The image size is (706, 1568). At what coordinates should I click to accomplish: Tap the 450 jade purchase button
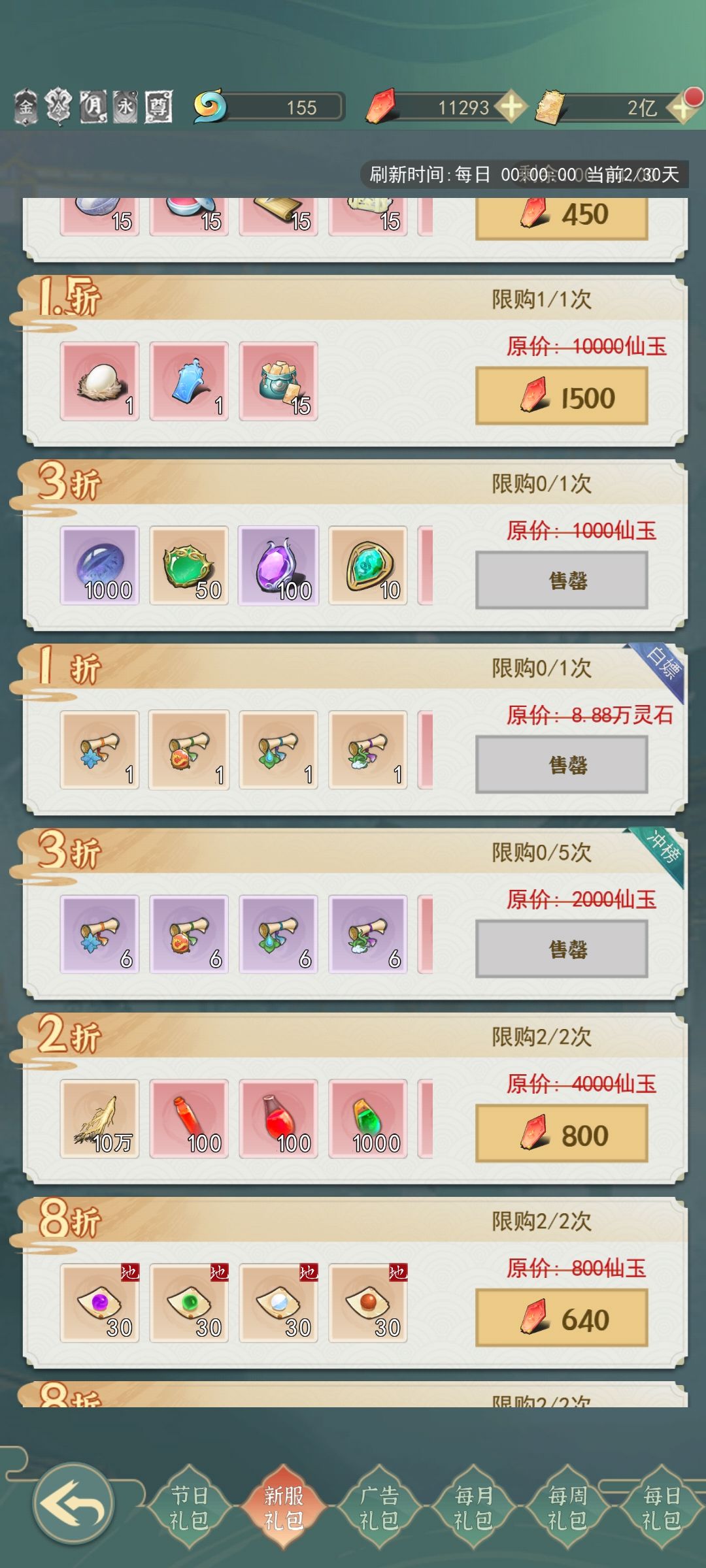562,218
